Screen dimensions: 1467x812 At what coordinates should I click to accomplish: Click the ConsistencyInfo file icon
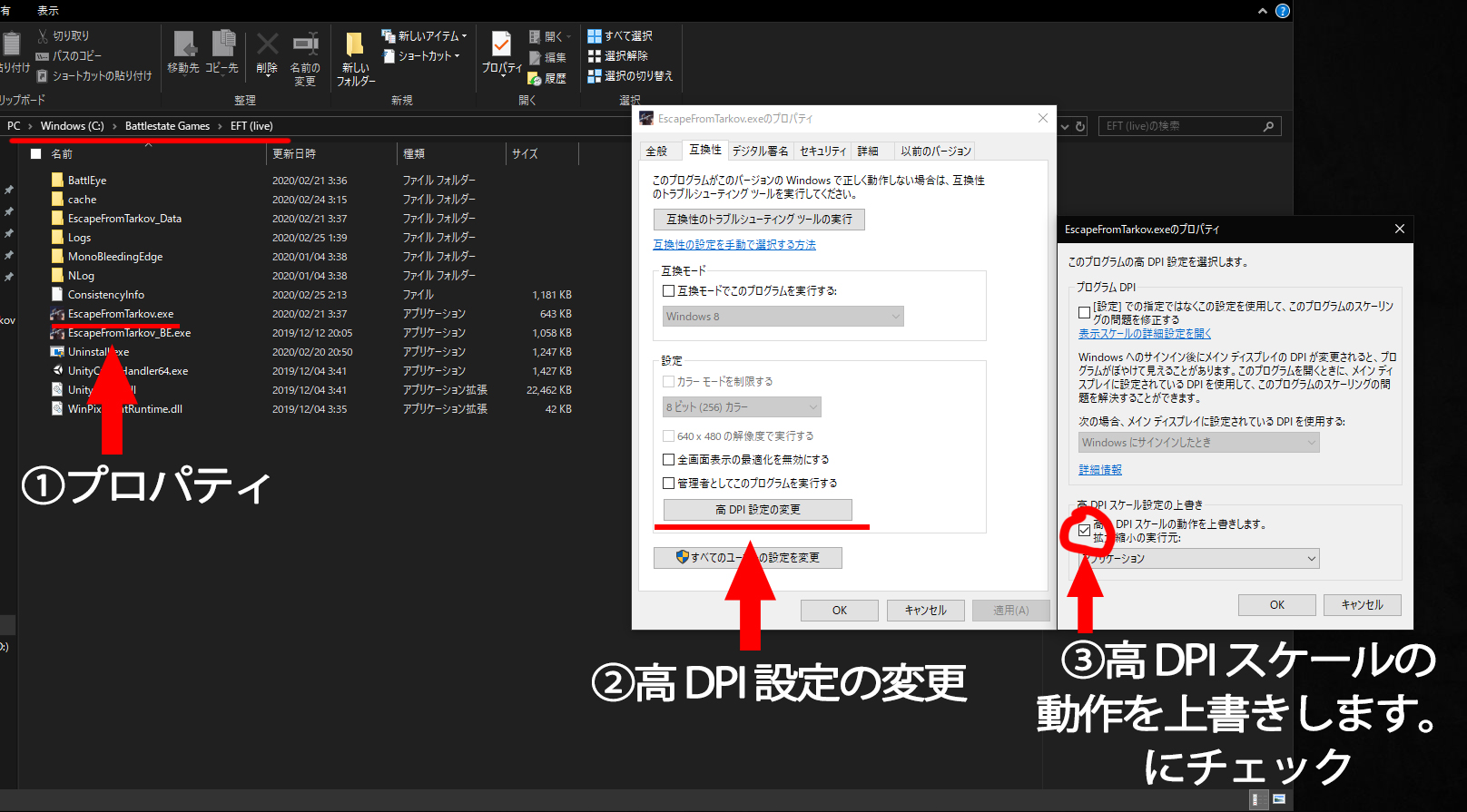pyautogui.click(x=58, y=295)
